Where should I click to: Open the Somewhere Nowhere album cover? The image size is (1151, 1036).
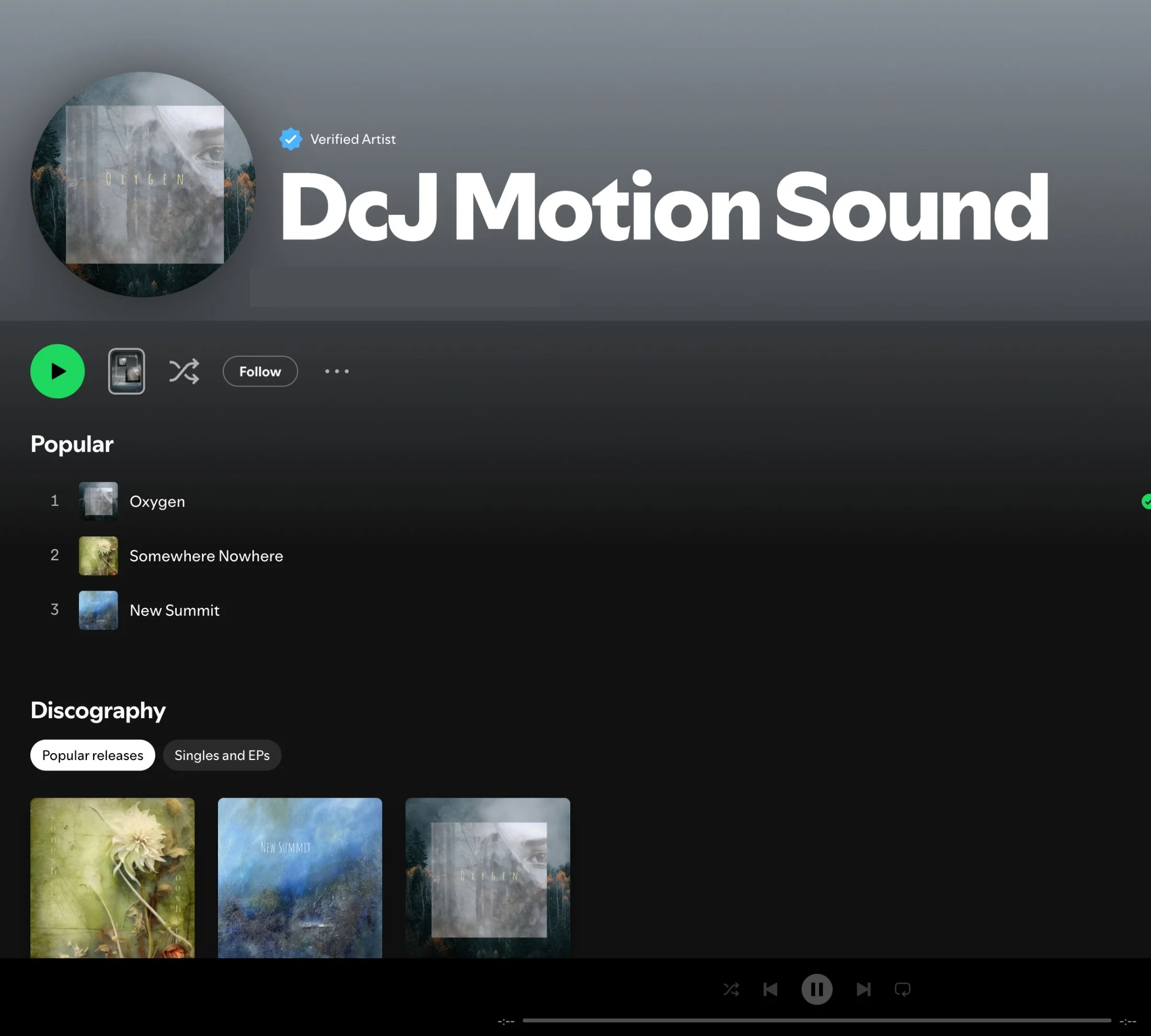(x=112, y=877)
